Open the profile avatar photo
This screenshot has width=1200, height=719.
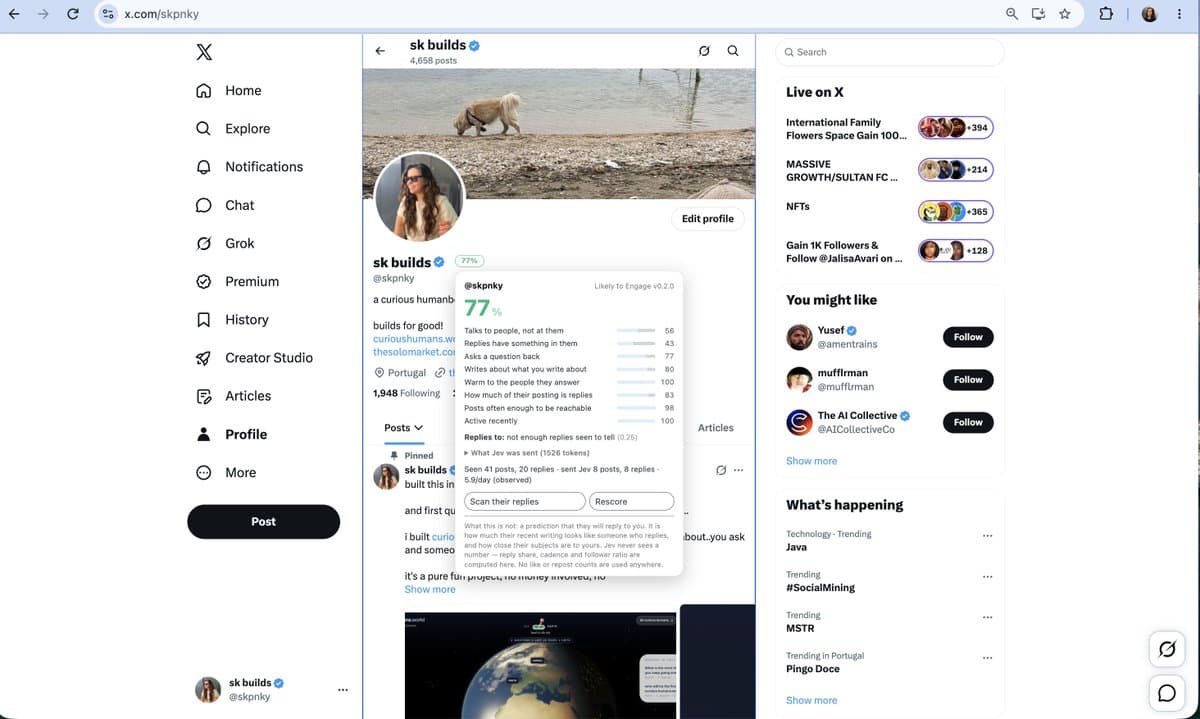pos(419,198)
